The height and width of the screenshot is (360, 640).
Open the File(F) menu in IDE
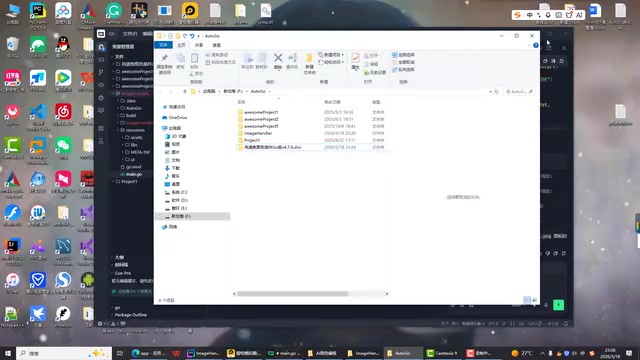click(x=130, y=34)
